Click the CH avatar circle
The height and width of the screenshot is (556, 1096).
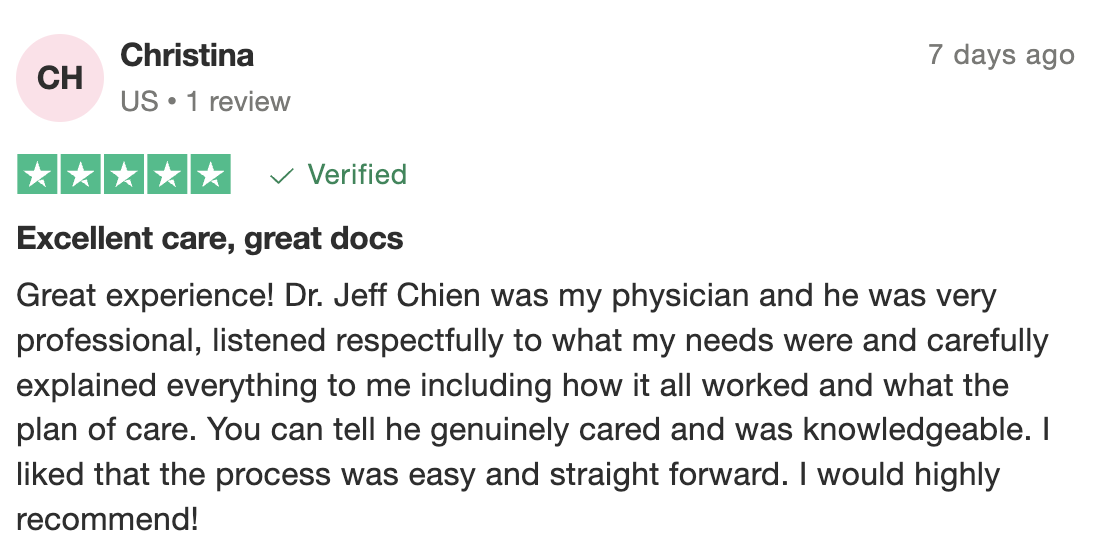pos(60,78)
